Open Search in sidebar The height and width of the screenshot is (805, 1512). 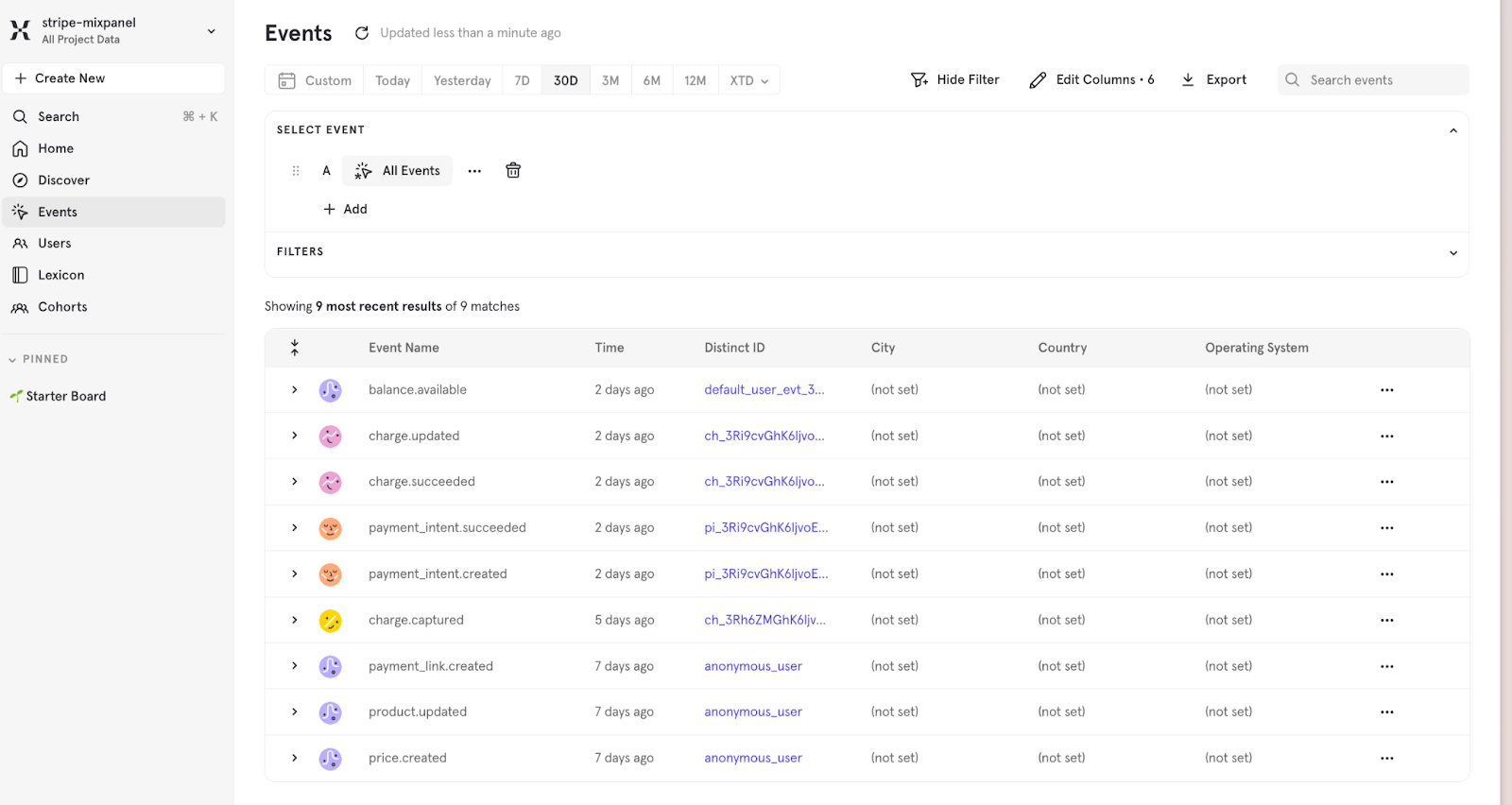(x=113, y=117)
